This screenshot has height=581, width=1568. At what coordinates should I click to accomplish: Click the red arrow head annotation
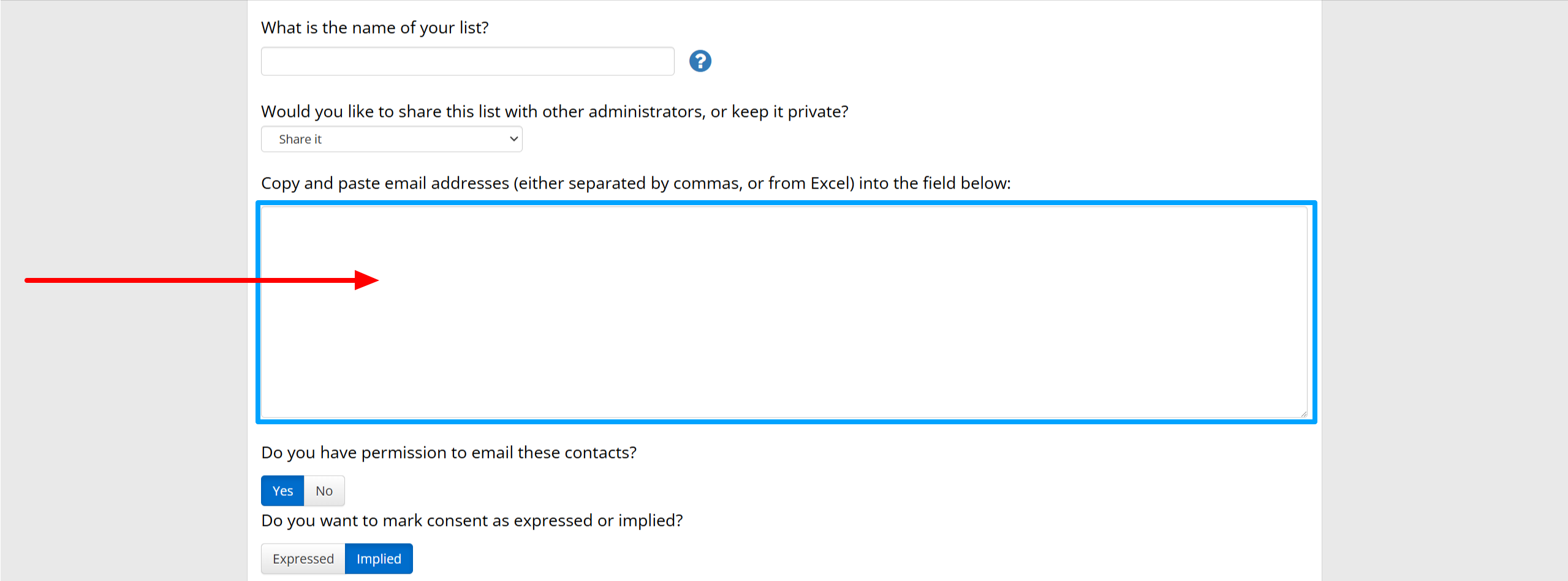click(366, 280)
